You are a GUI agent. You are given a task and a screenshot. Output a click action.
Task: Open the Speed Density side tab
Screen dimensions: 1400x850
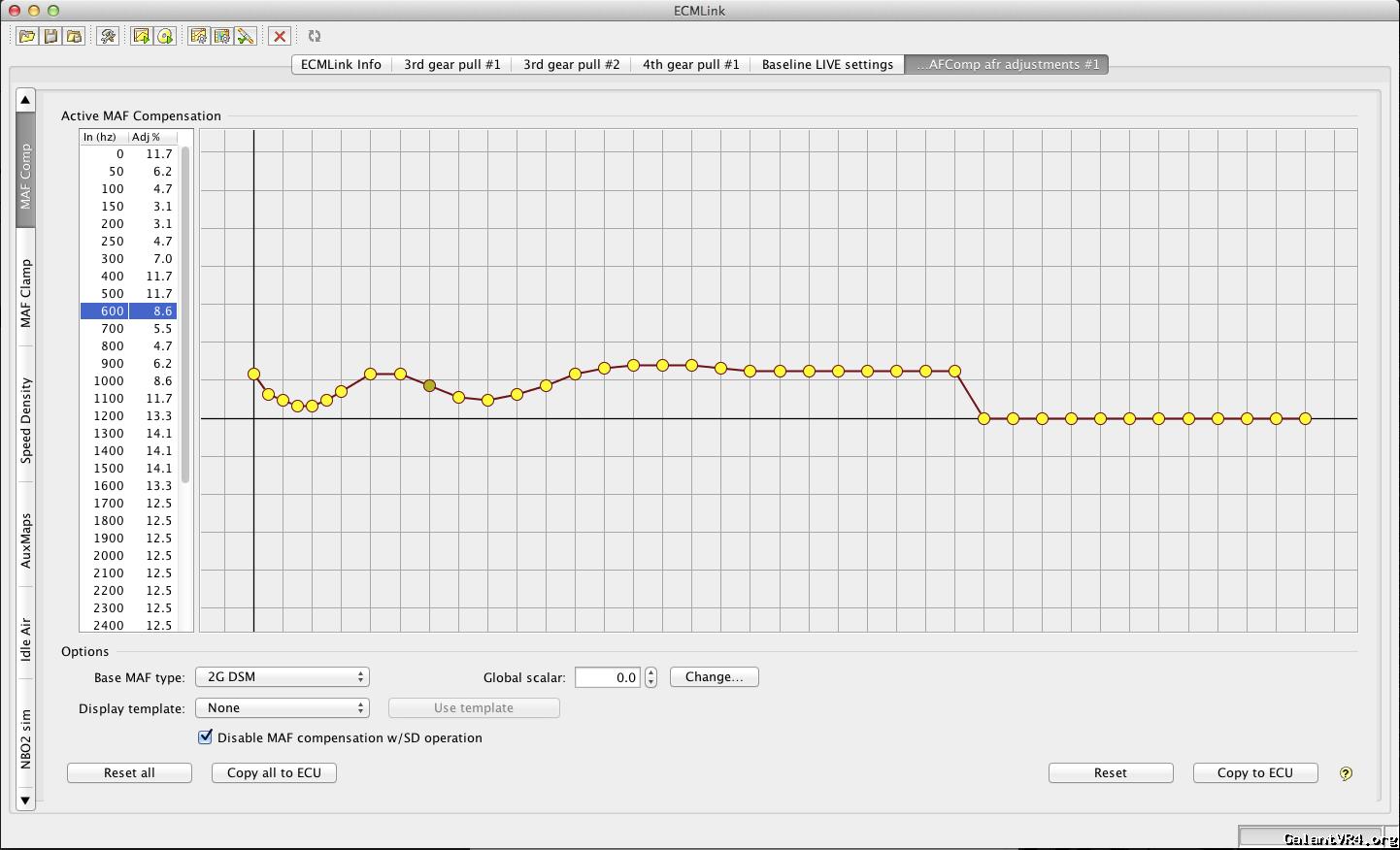click(x=26, y=420)
